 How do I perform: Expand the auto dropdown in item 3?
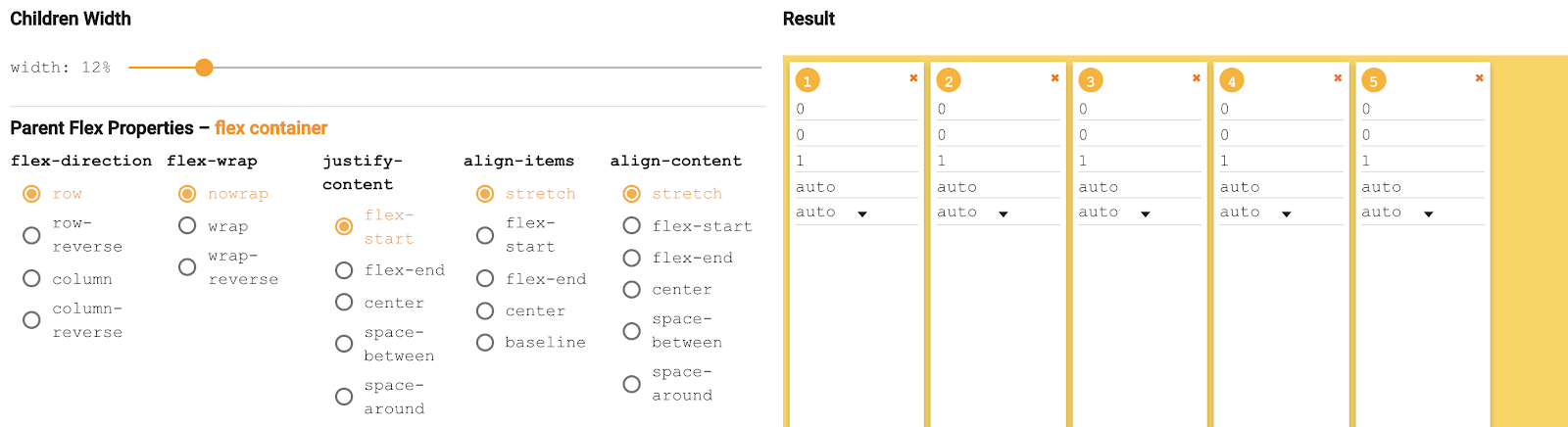[x=1115, y=213]
